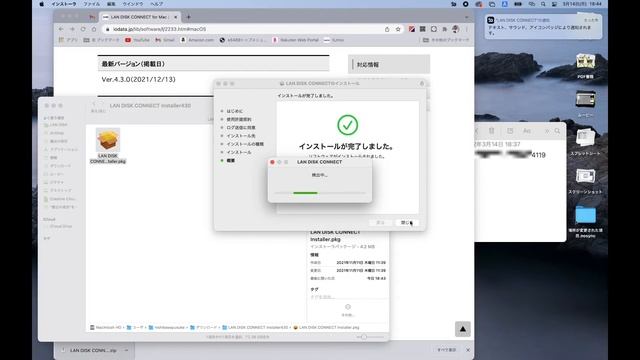640x360 pixels.
Task: Click the browser Home icon
Action: pos(94,29)
